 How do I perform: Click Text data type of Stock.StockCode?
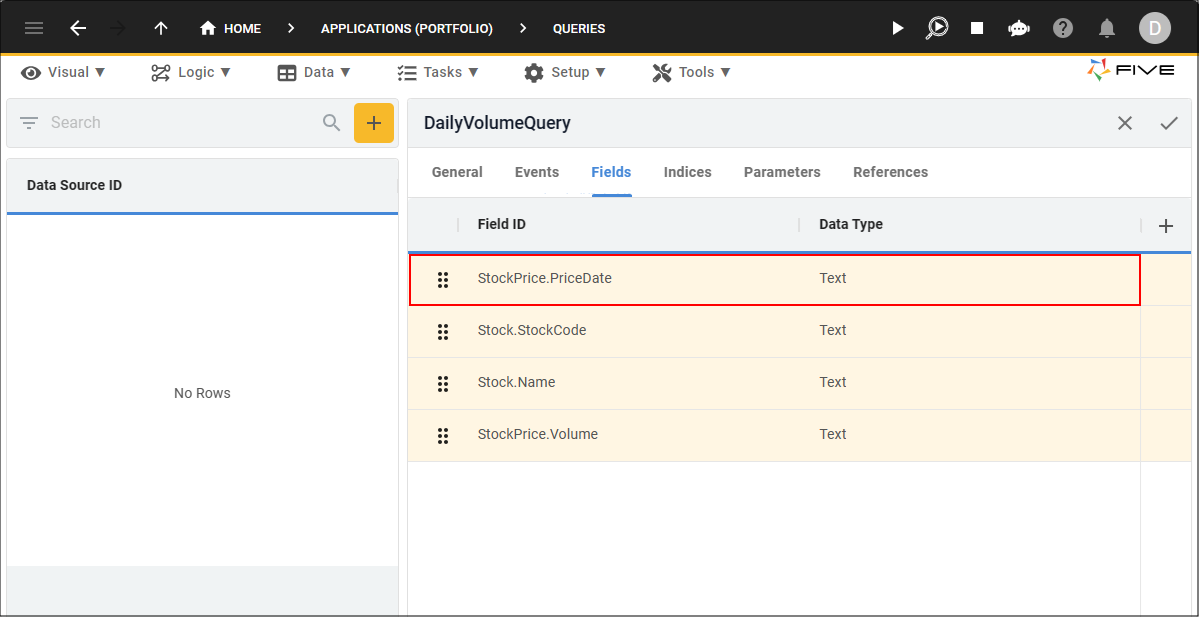coord(833,330)
